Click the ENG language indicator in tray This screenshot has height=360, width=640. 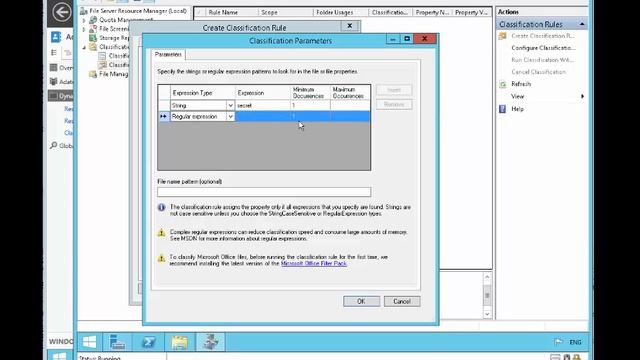coord(576,342)
